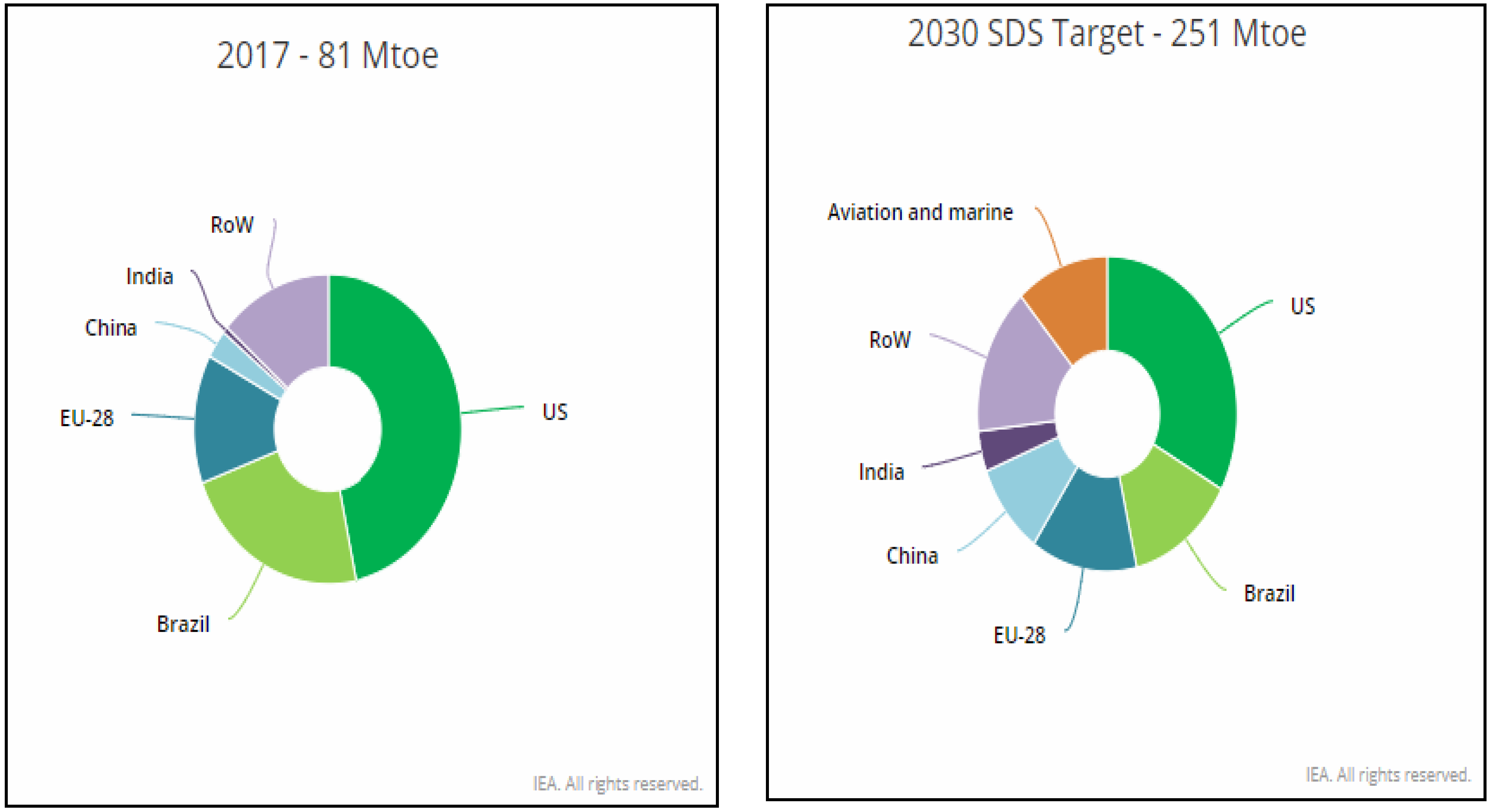Click the India label in 2017 chart
Screen dimensions: 1493x812
(150, 276)
